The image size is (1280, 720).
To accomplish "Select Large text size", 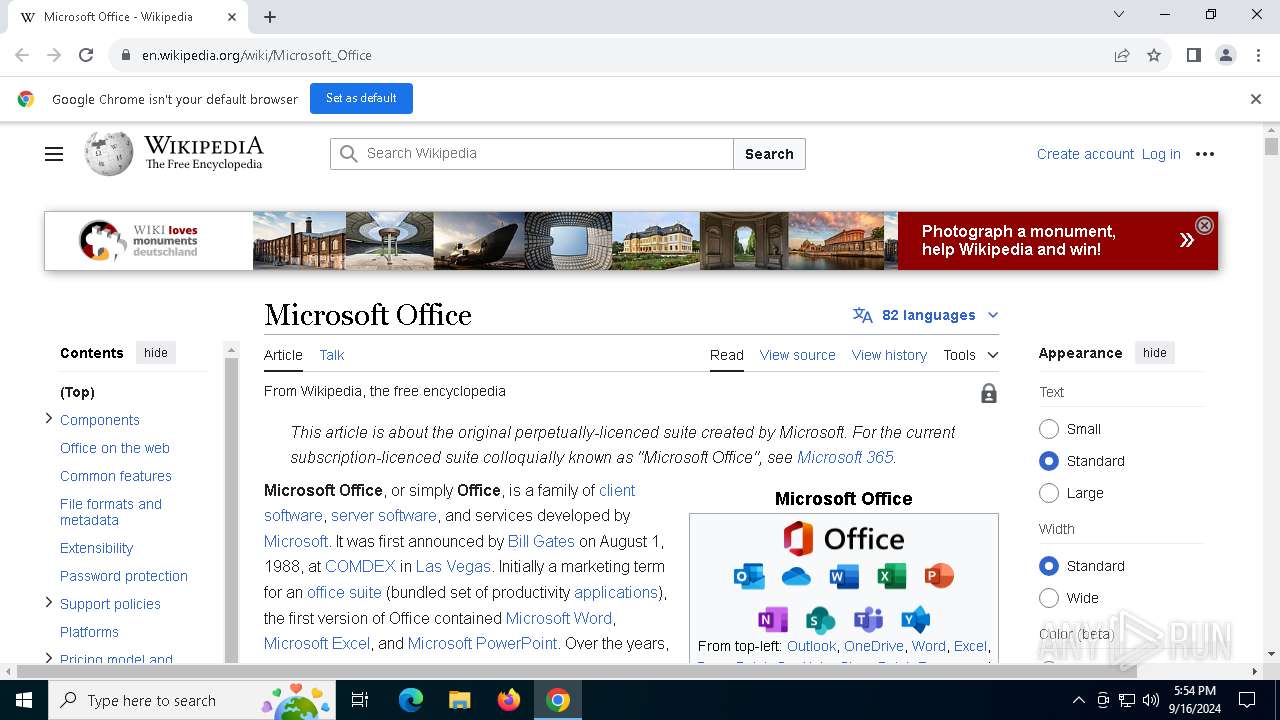I will click(1049, 493).
